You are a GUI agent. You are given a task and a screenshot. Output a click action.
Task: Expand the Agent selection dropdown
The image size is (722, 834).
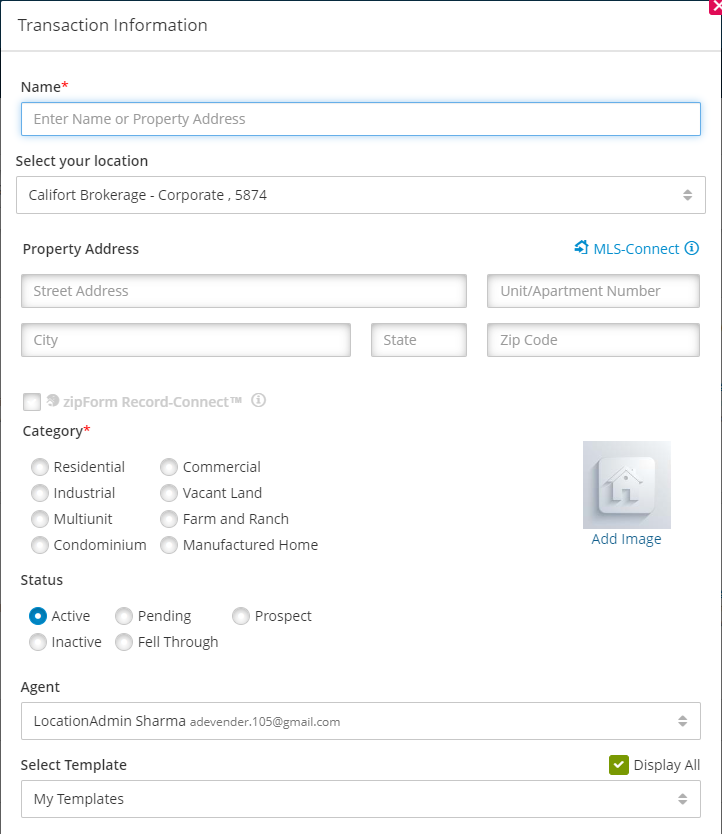click(361, 721)
